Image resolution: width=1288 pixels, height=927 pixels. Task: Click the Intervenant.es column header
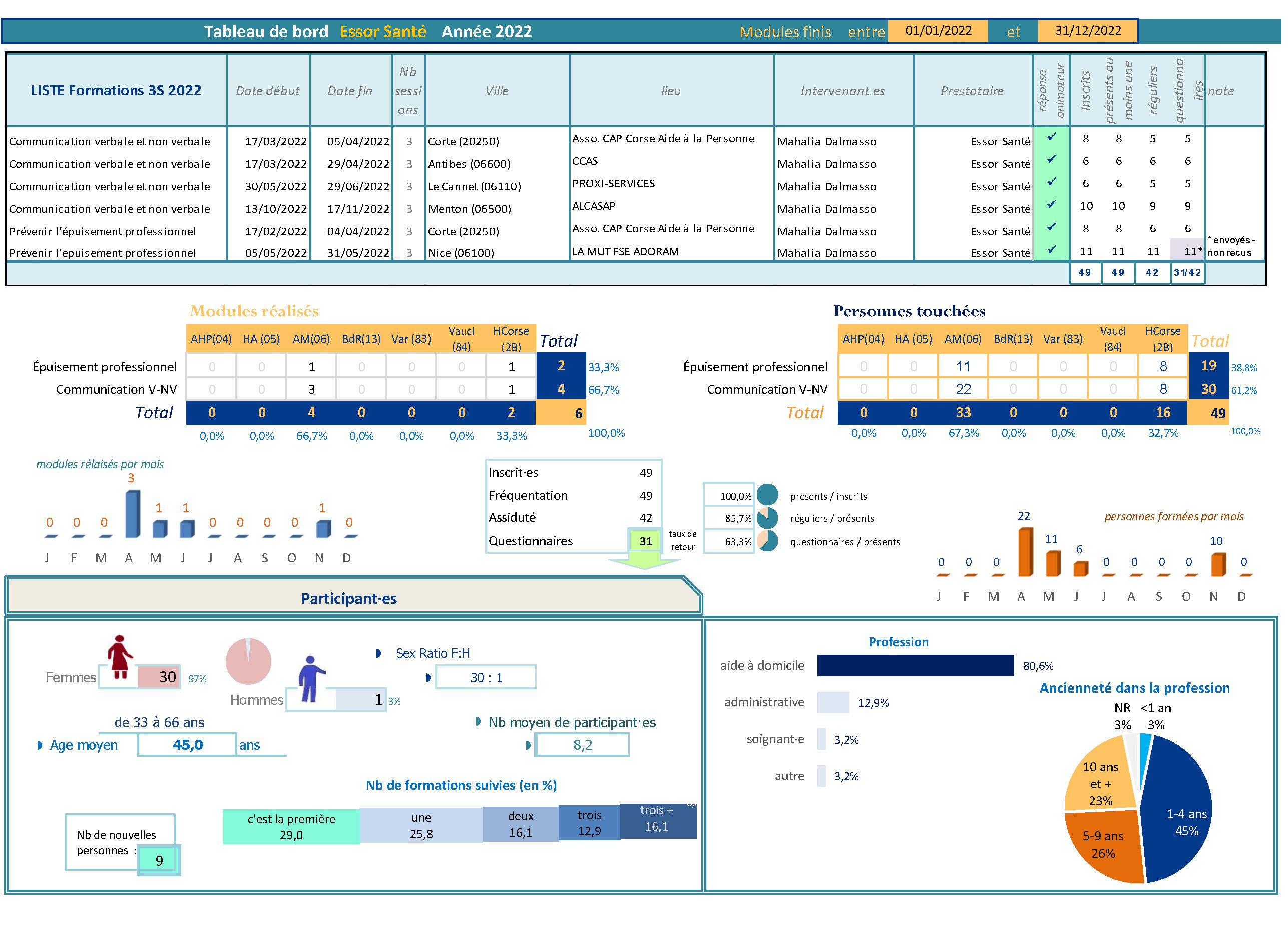tap(843, 90)
